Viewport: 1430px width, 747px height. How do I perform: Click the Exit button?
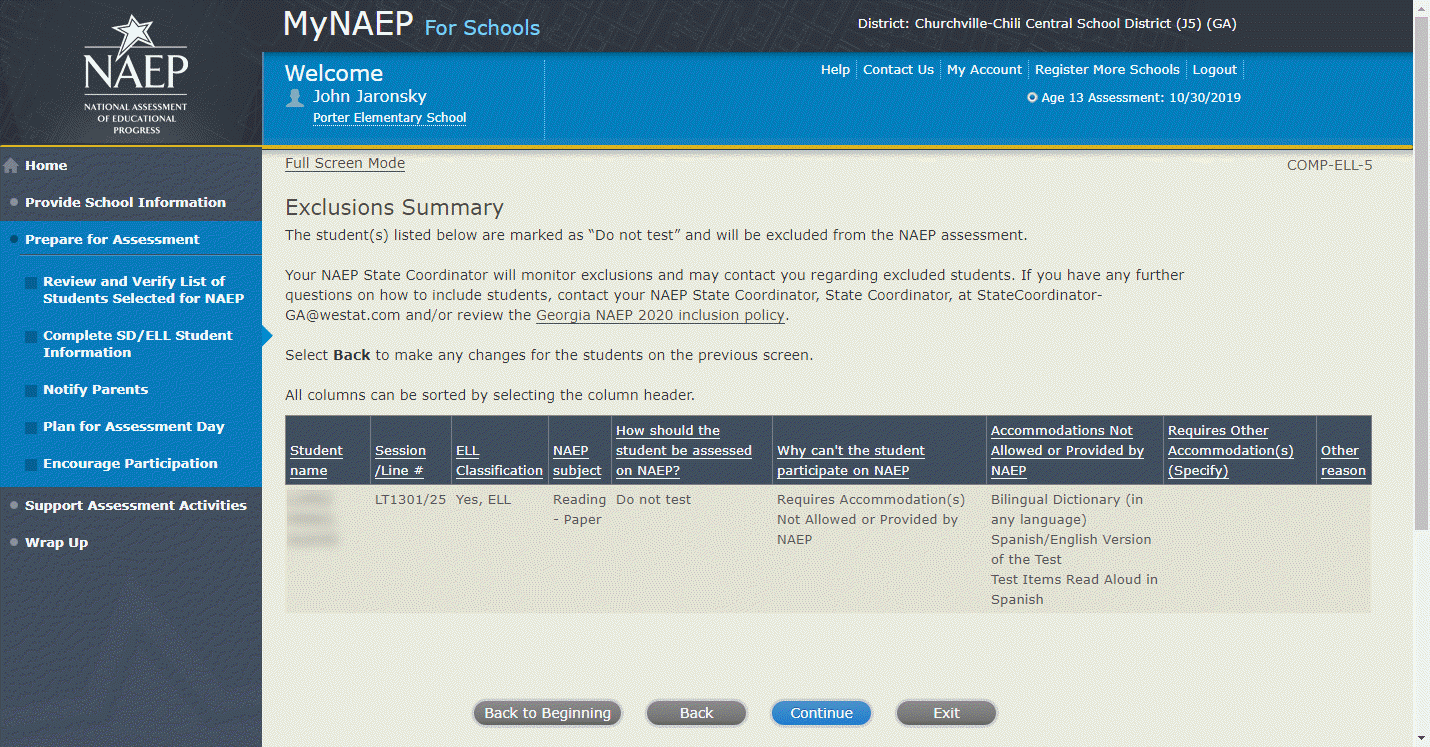coord(946,713)
